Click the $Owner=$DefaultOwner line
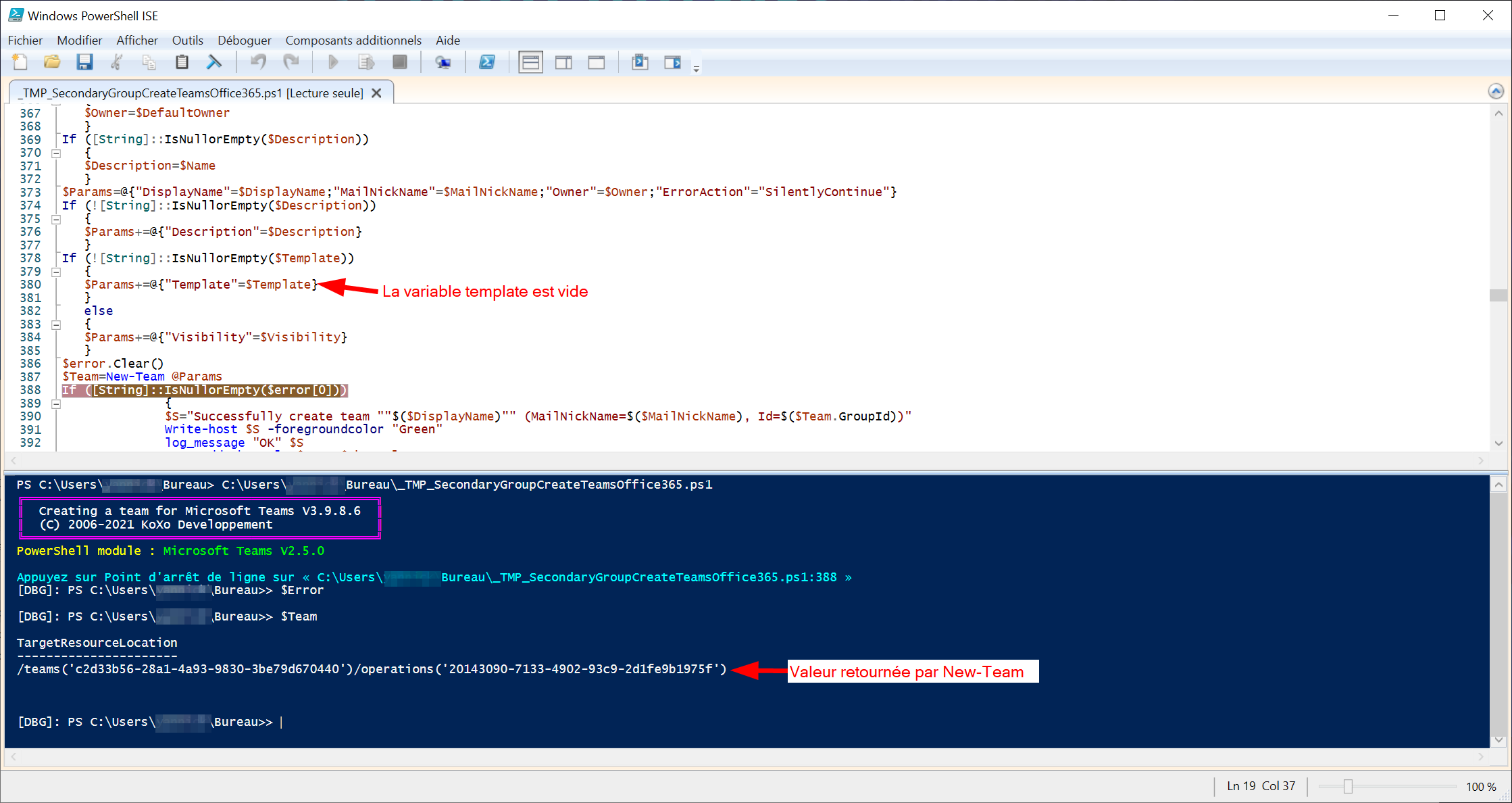Screen dimensions: 1512x803 [157, 113]
